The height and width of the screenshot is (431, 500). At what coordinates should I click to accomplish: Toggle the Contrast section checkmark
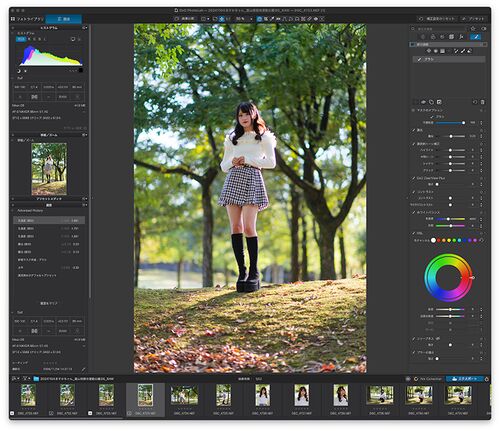[414, 192]
